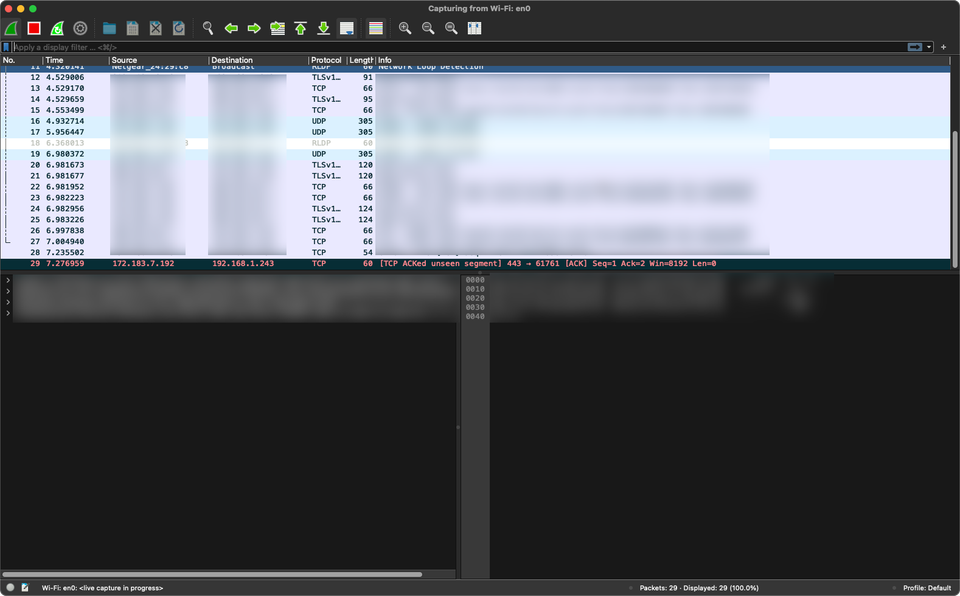Apply the display filter arrow button
The image size is (960, 596).
[915, 47]
